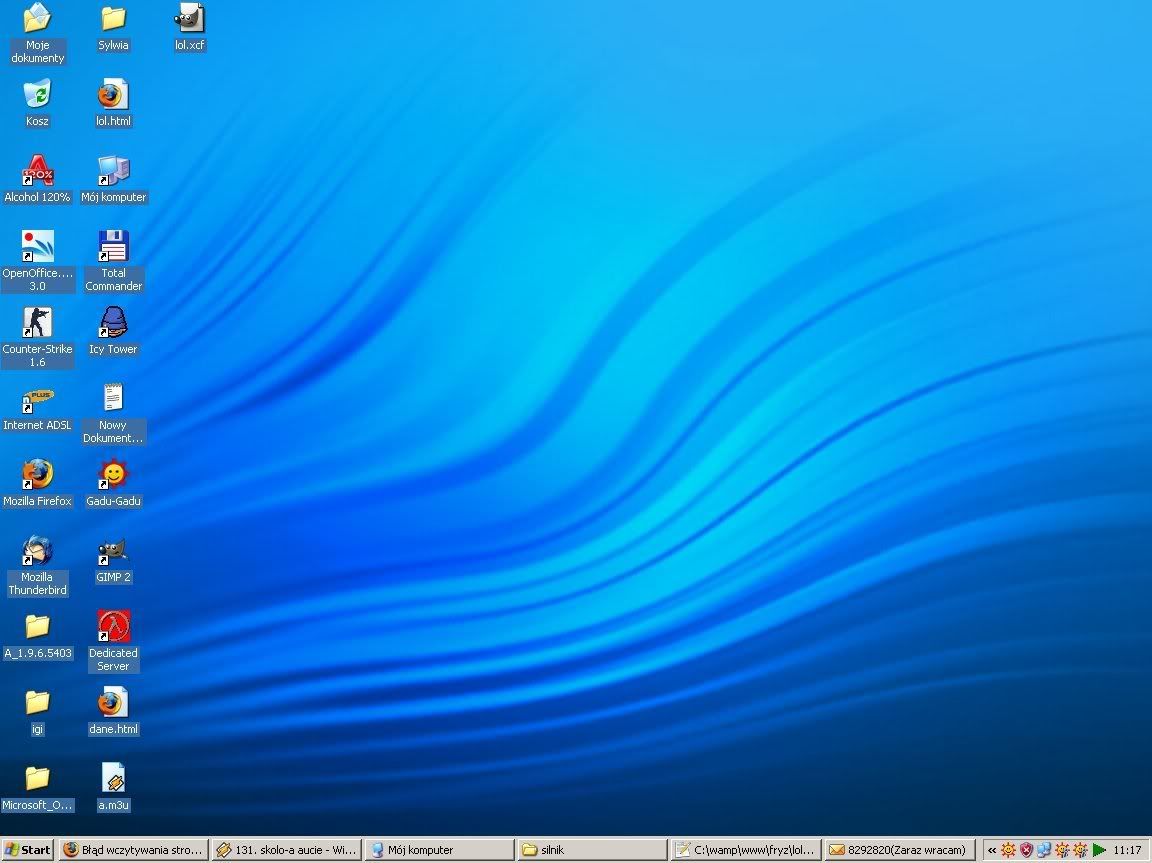Click the green play arrow tray icon
Screen dimensions: 1152x863
click(x=1099, y=850)
